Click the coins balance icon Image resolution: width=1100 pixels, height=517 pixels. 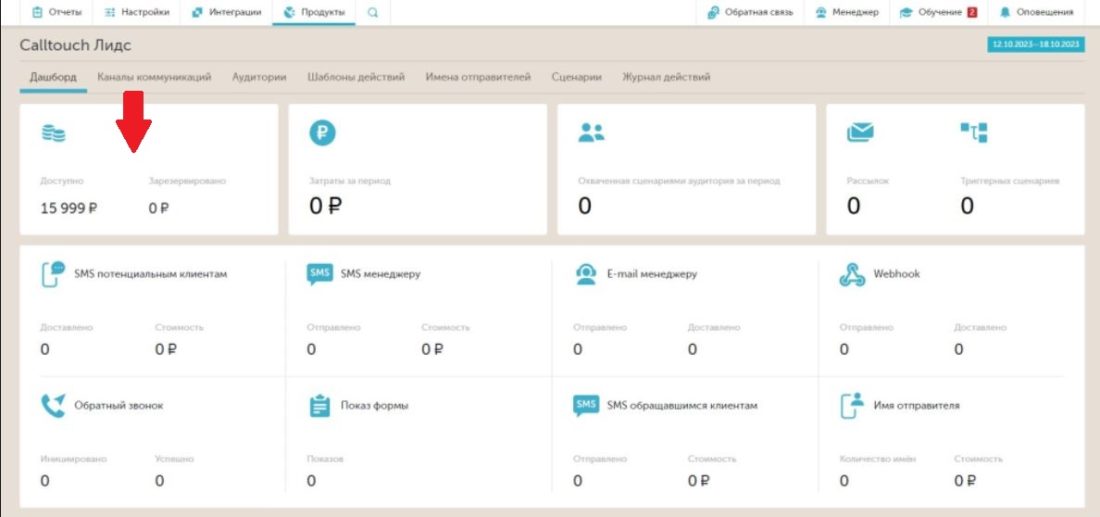coord(53,133)
